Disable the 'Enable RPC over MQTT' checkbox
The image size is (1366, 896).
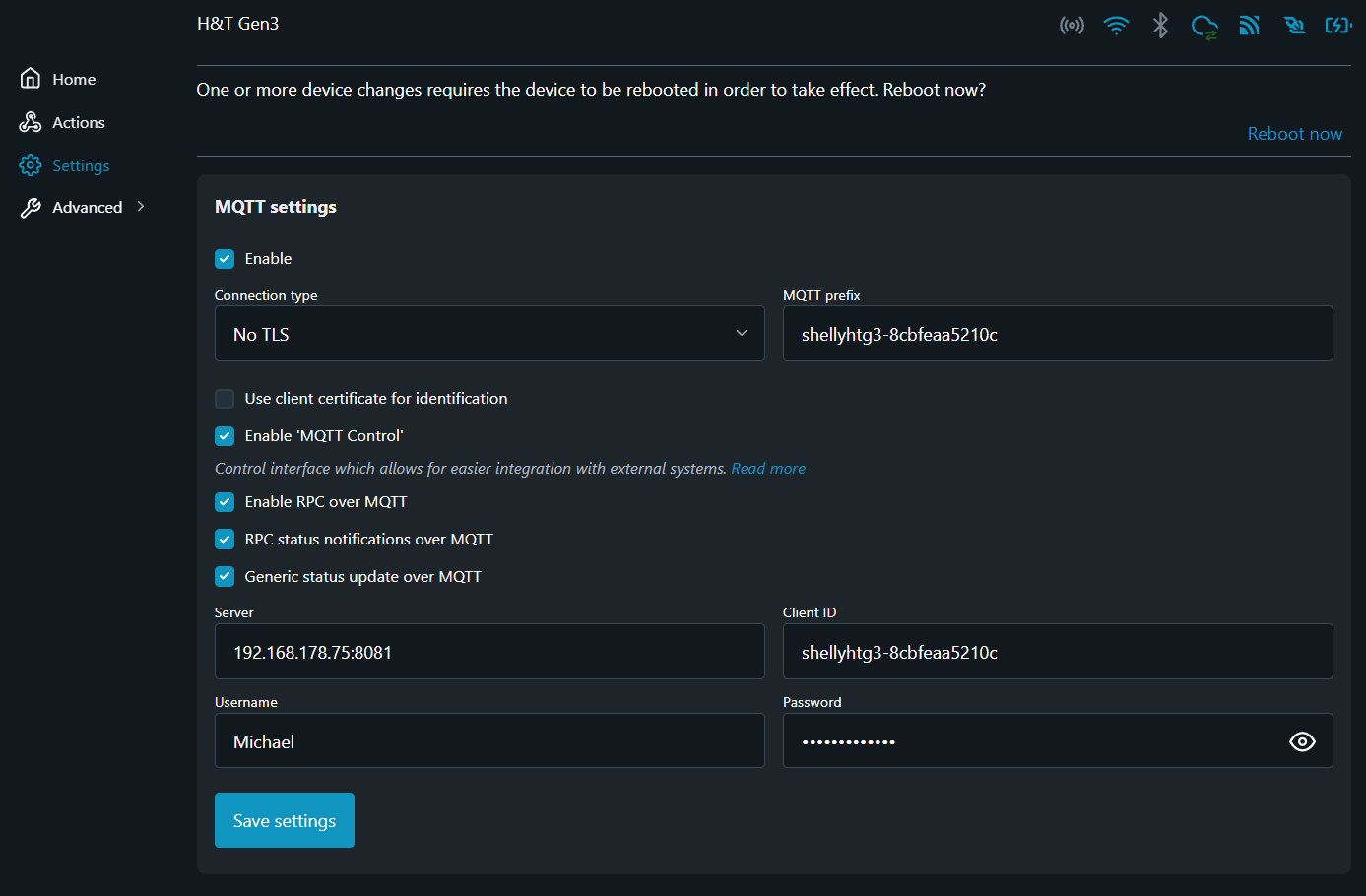(x=225, y=502)
